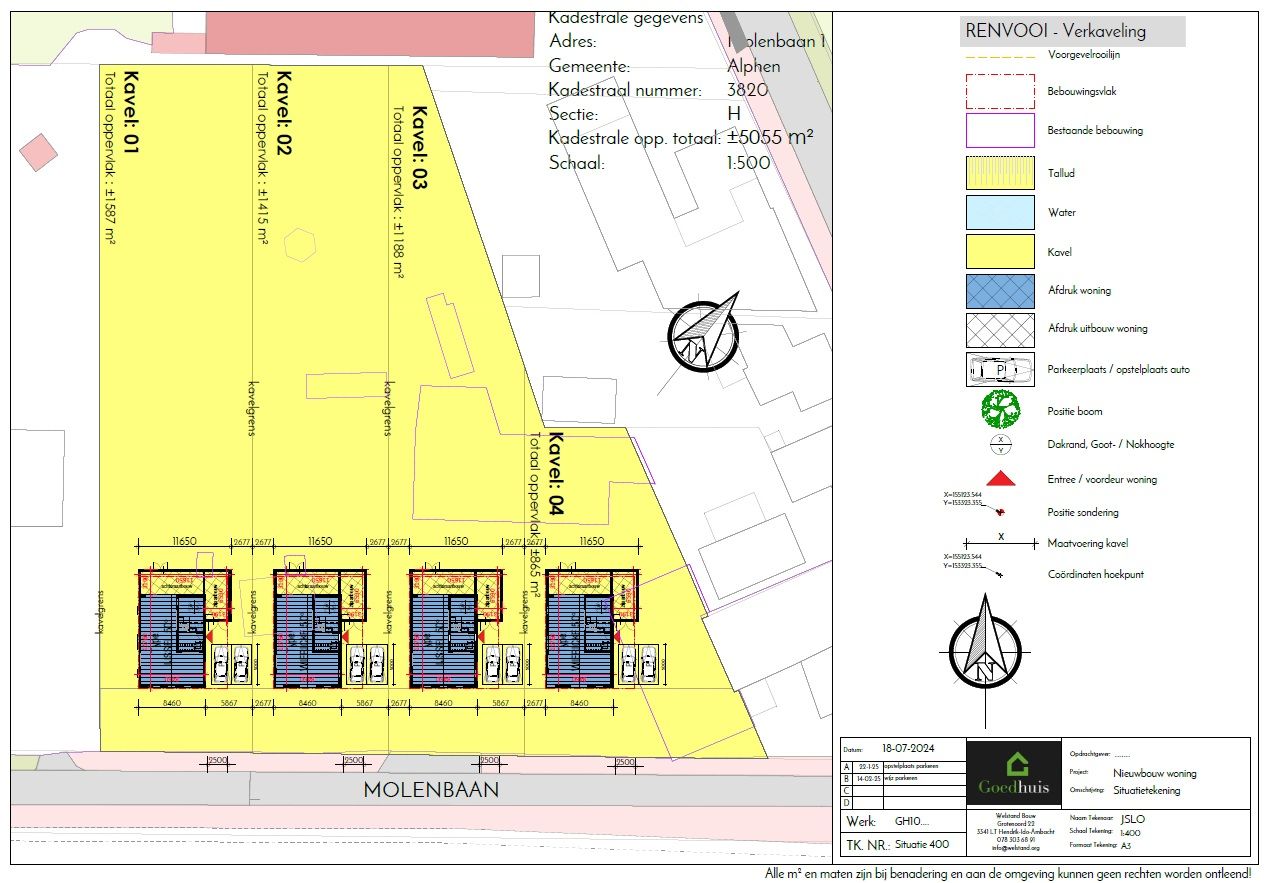The height and width of the screenshot is (883, 1264).
Task: Click the upright north arrow below the legend
Action: point(986,643)
